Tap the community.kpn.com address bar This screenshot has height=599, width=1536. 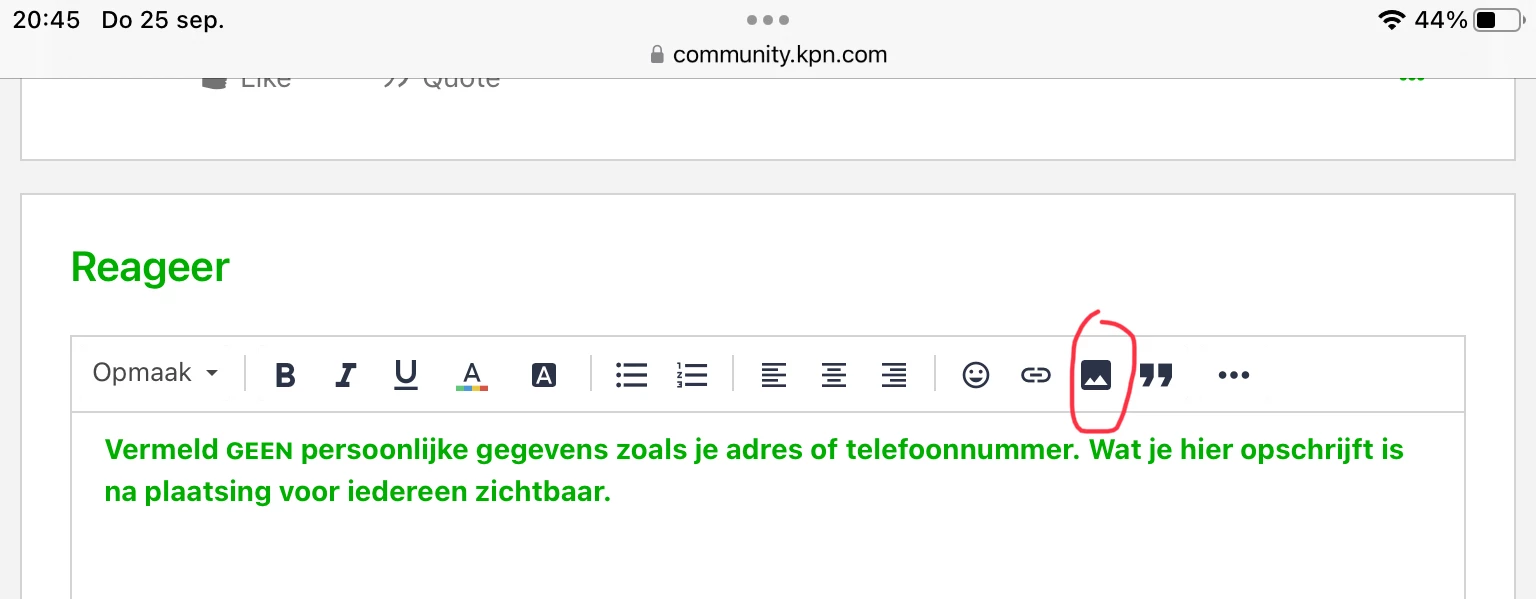(768, 54)
